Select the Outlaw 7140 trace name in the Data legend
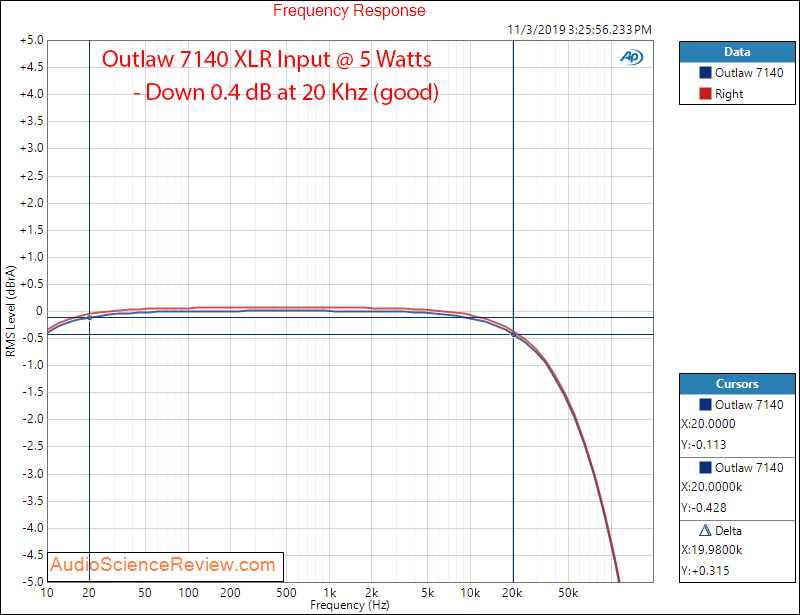This screenshot has height=615, width=800. tap(749, 72)
